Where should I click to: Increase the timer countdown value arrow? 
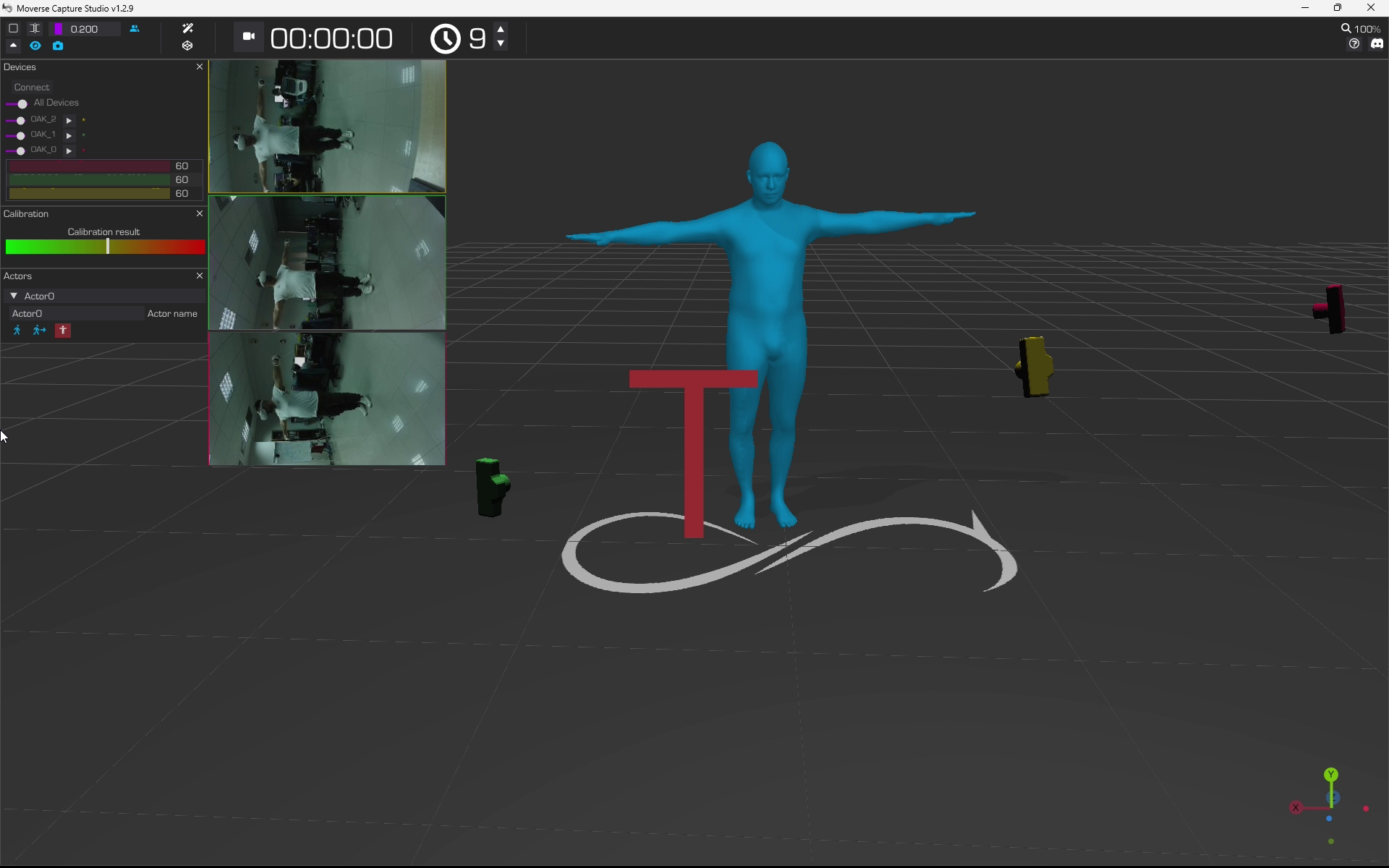coord(501,29)
